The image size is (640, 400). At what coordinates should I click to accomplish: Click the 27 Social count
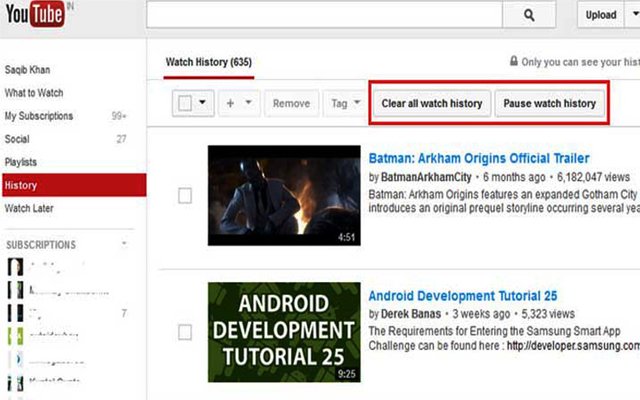[x=121, y=139]
